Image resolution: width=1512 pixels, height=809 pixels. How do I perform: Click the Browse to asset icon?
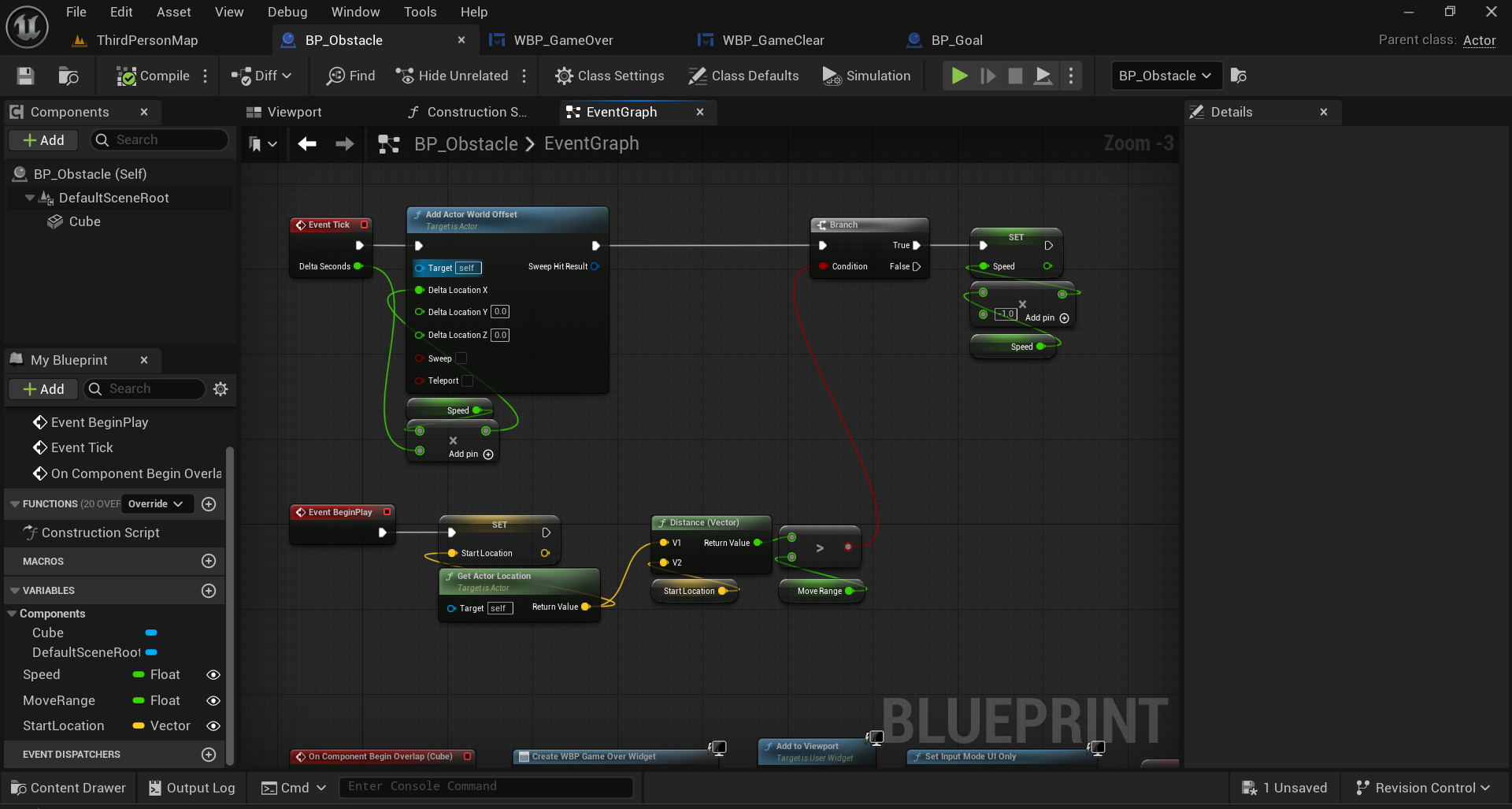(69, 76)
